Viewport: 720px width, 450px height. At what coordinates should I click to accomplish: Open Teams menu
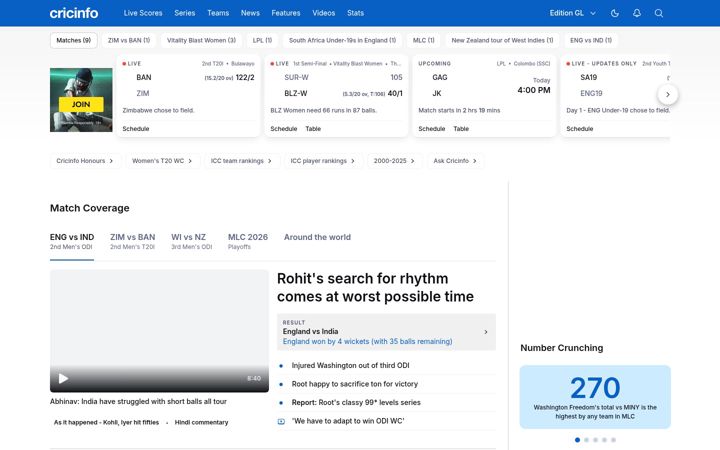pos(218,13)
